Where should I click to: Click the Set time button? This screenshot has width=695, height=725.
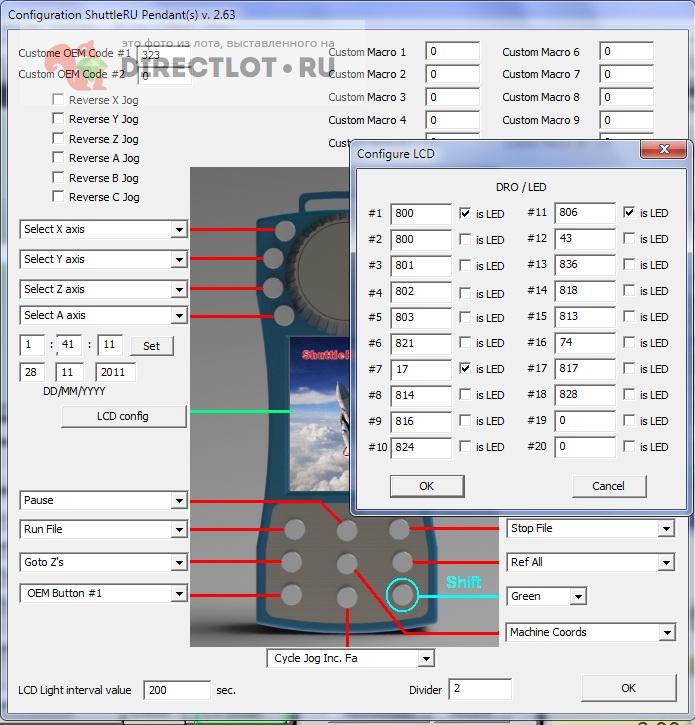click(151, 346)
